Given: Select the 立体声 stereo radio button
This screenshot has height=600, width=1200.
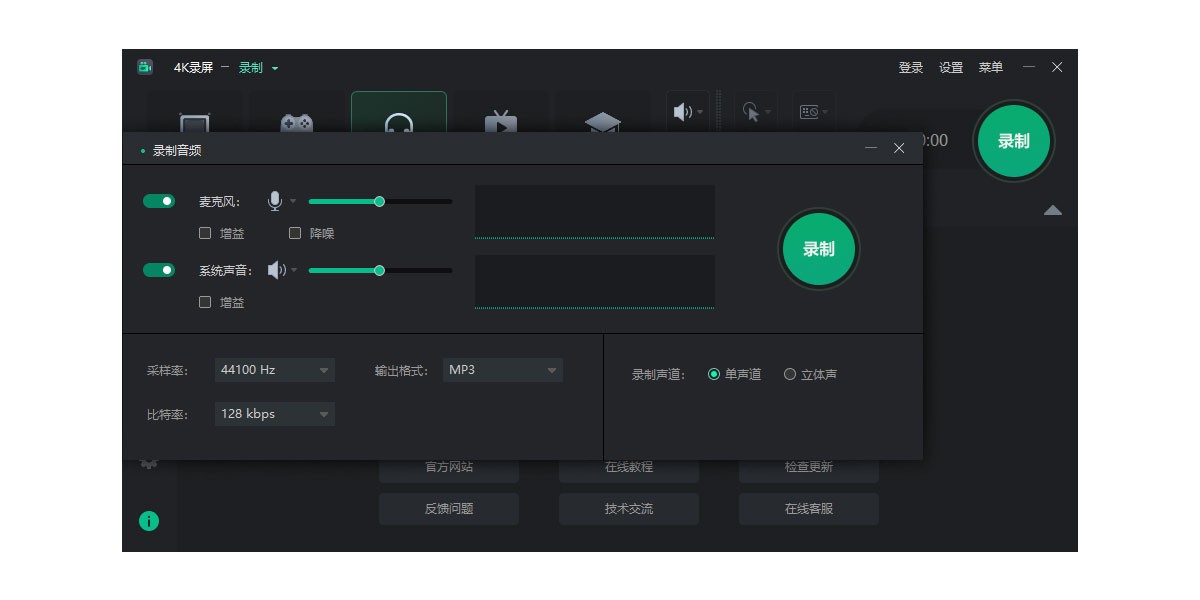Looking at the screenshot, I should 790,374.
